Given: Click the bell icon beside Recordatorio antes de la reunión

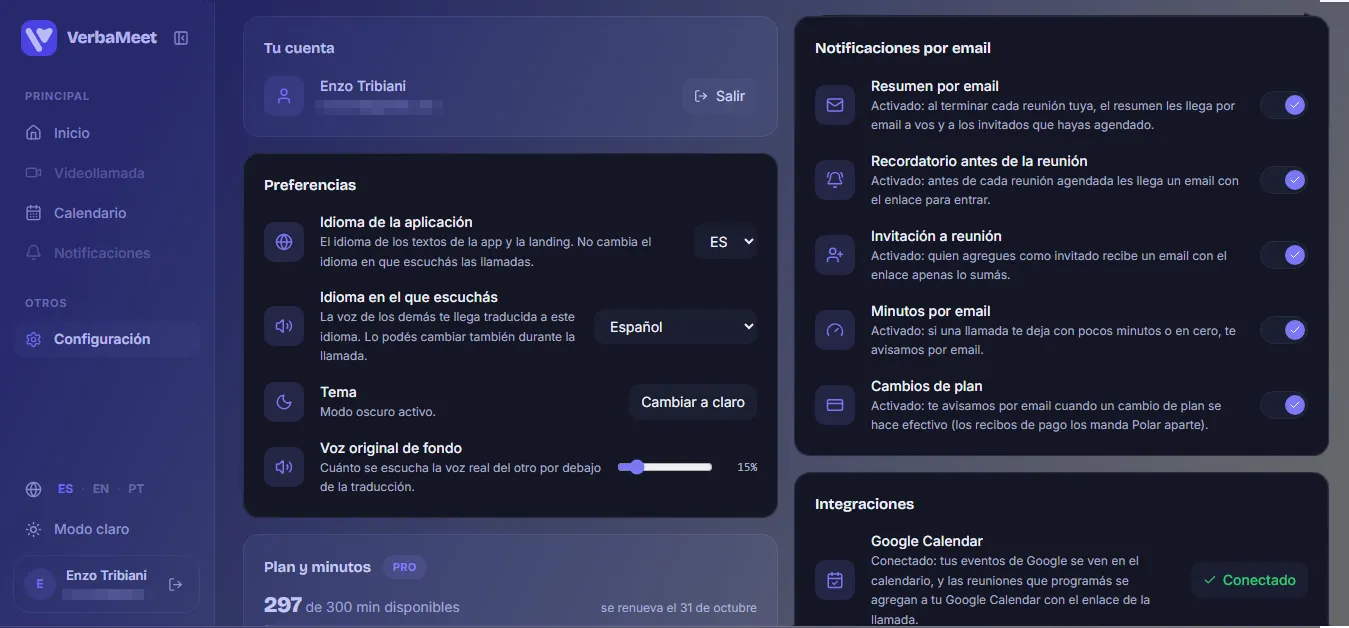Looking at the screenshot, I should click(x=835, y=180).
